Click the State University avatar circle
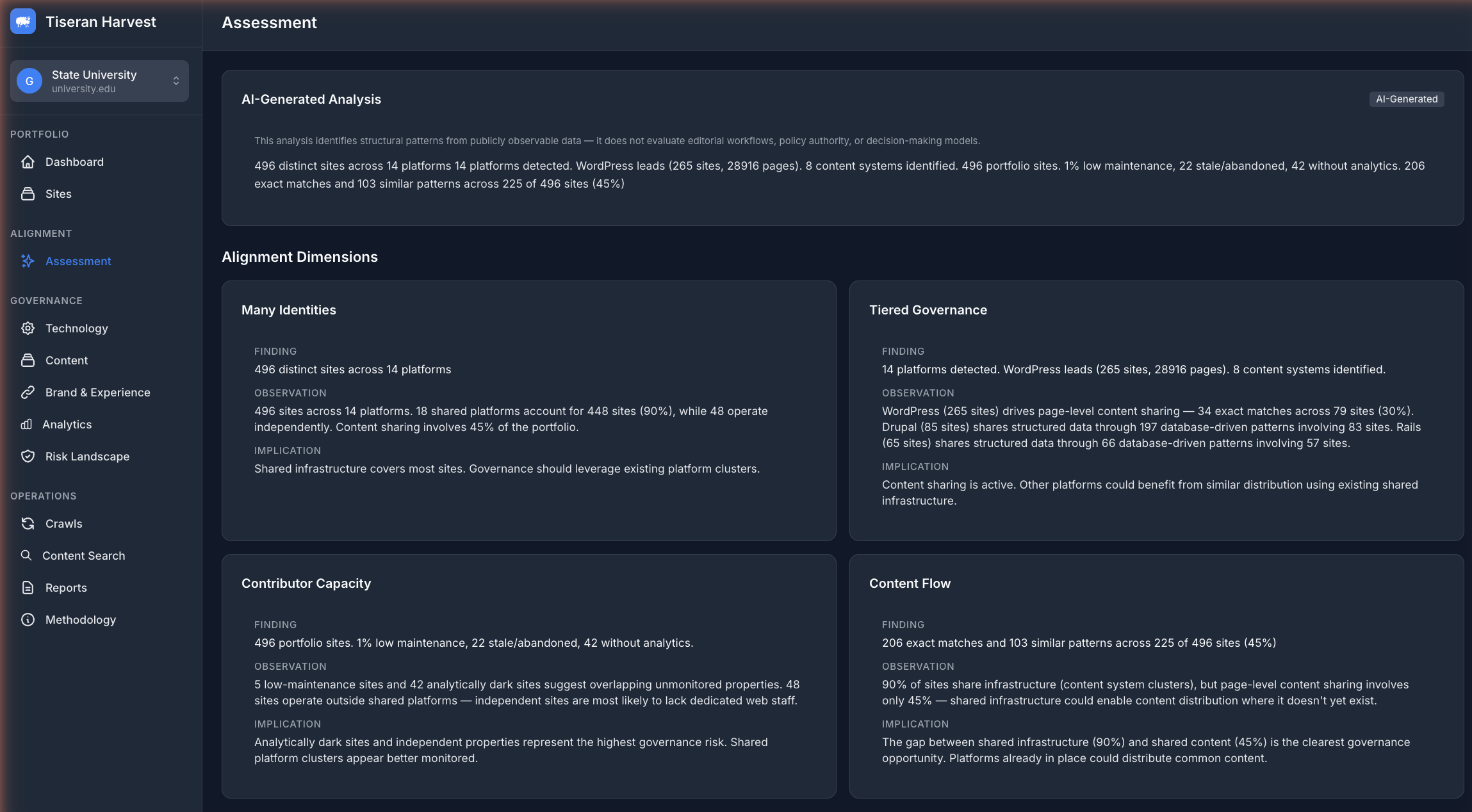This screenshot has height=812, width=1472. [28, 81]
